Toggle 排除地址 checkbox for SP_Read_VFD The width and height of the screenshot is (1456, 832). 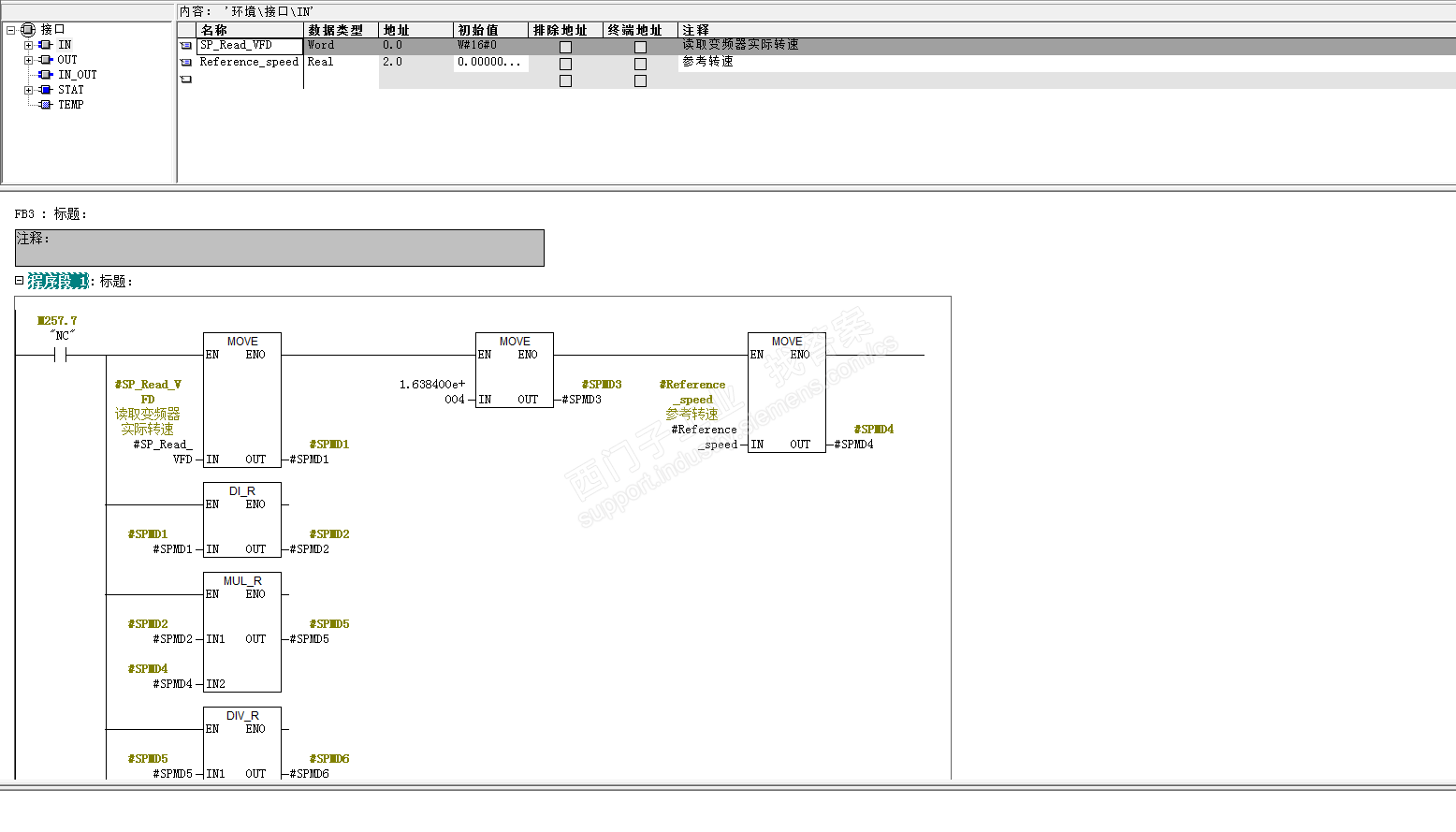pyautogui.click(x=565, y=47)
